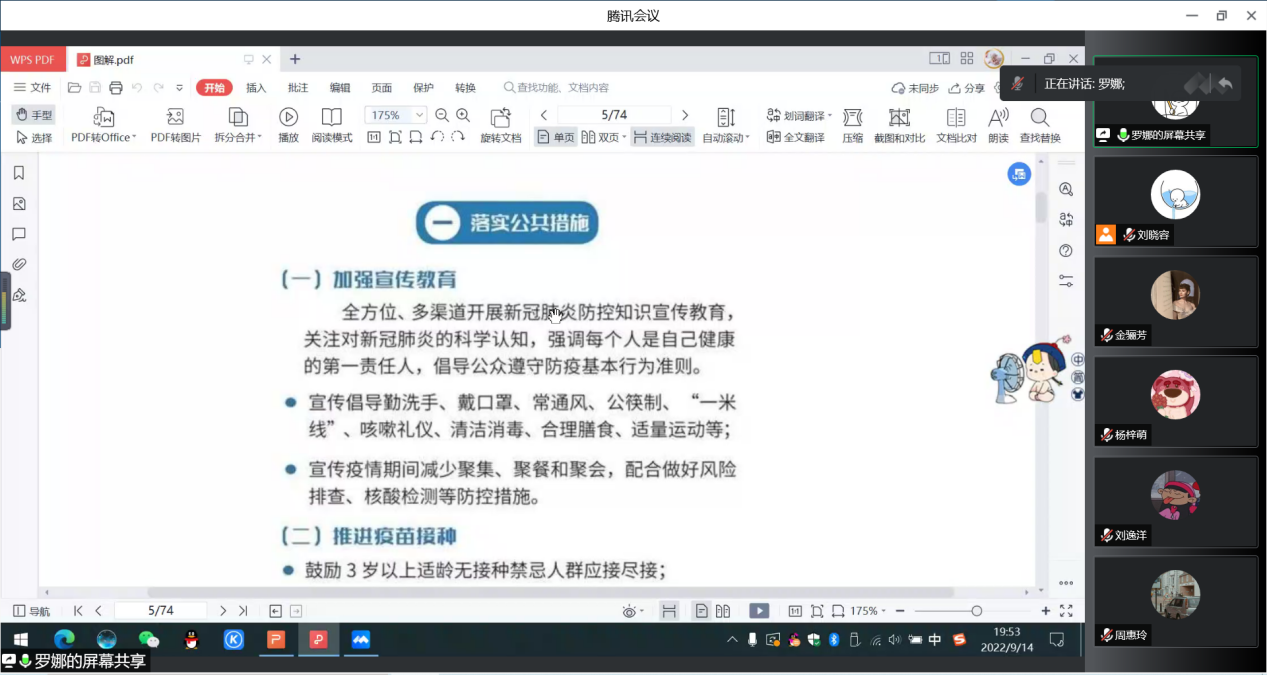Click the 压缩 compress icon
Image resolution: width=1267 pixels, height=675 pixels.
coord(852,117)
